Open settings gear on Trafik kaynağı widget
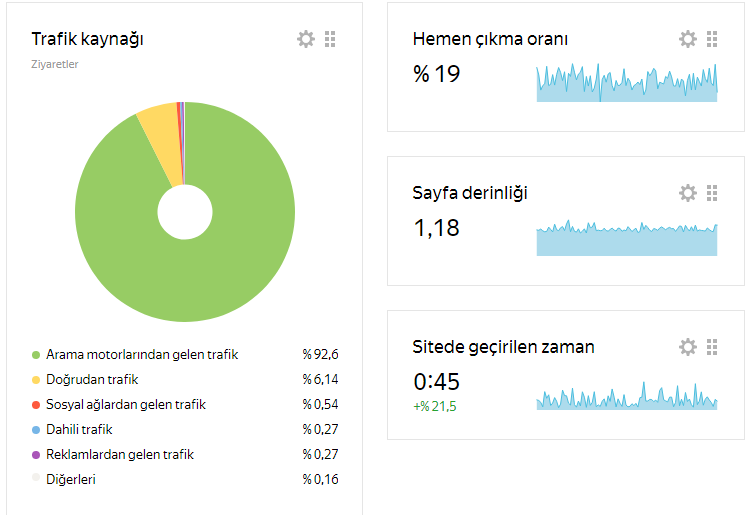746x515 pixels. point(306,39)
